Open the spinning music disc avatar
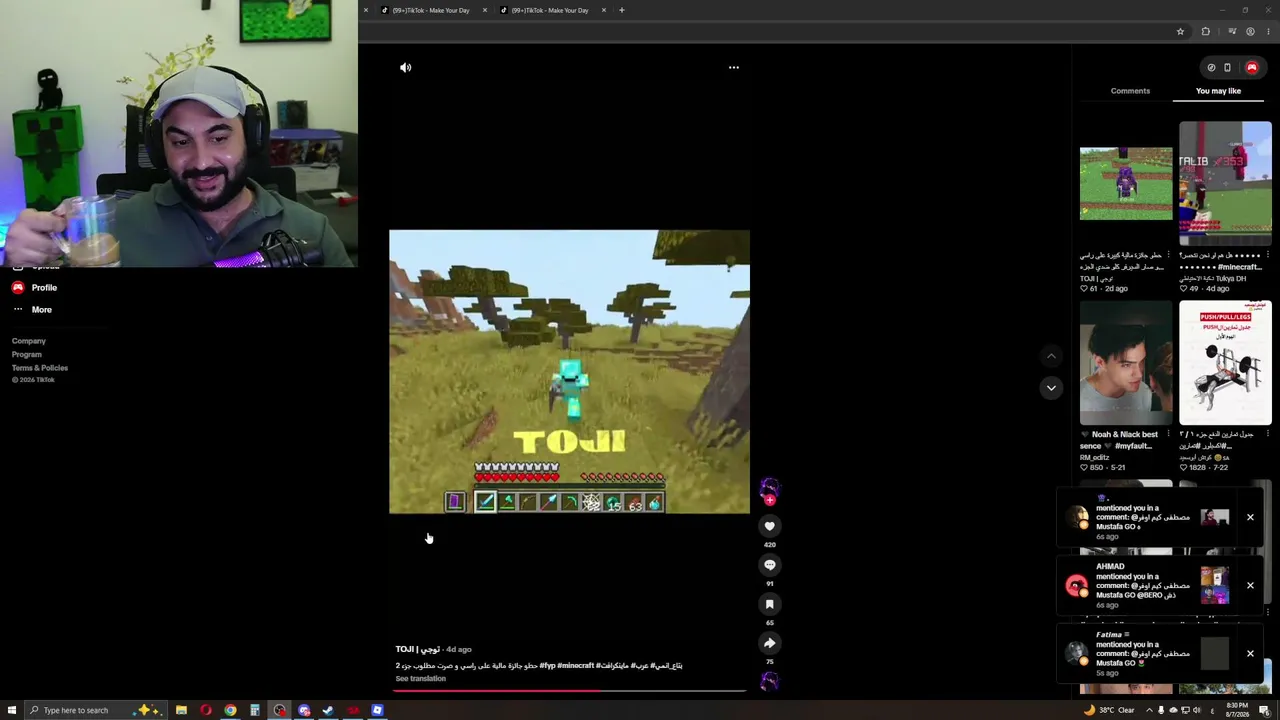The height and width of the screenshot is (720, 1280). [x=769, y=682]
